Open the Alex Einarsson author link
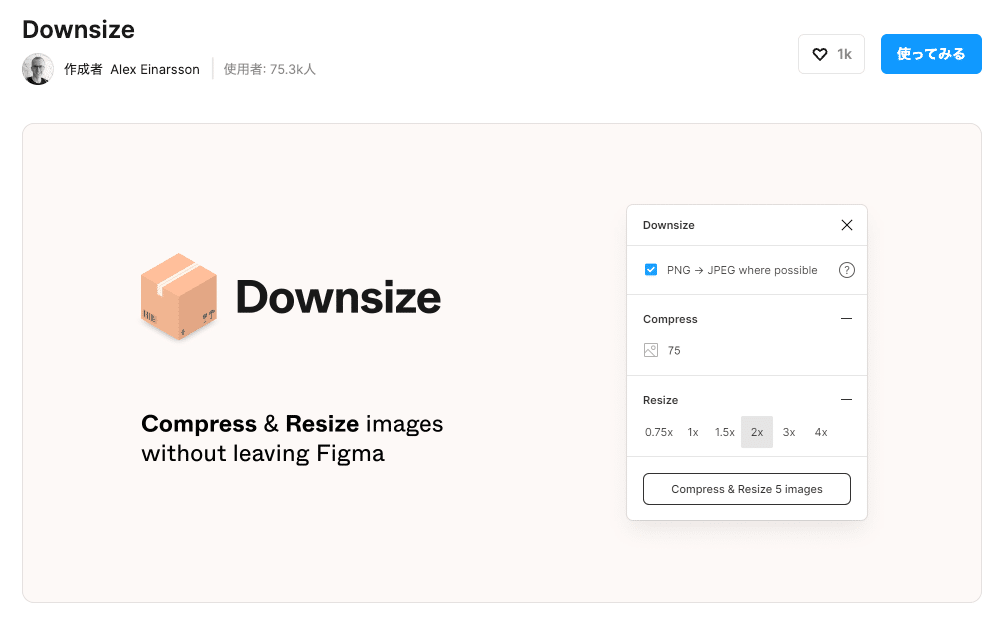The image size is (1005, 621). tap(154, 69)
